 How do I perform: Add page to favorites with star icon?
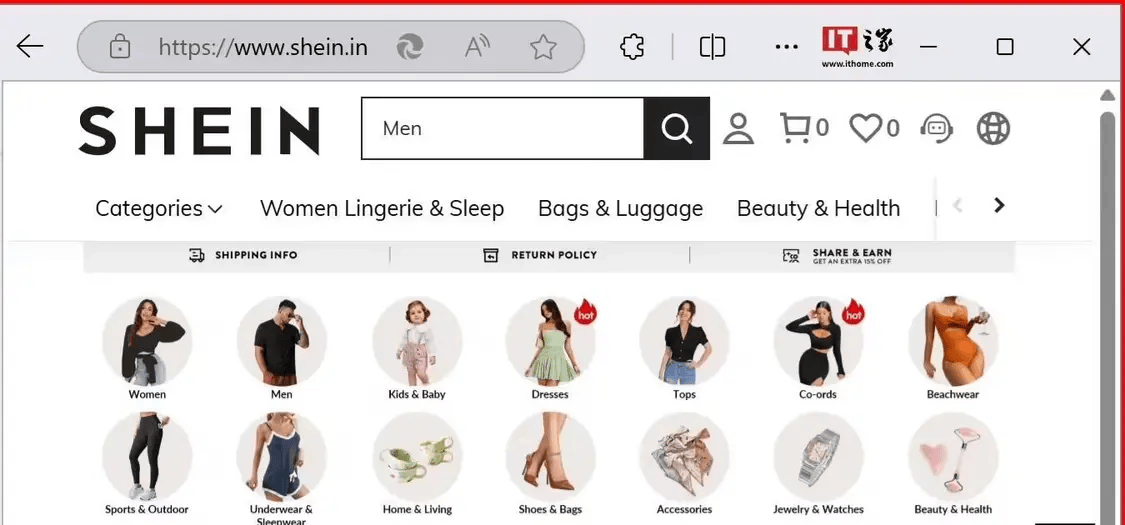(543, 47)
